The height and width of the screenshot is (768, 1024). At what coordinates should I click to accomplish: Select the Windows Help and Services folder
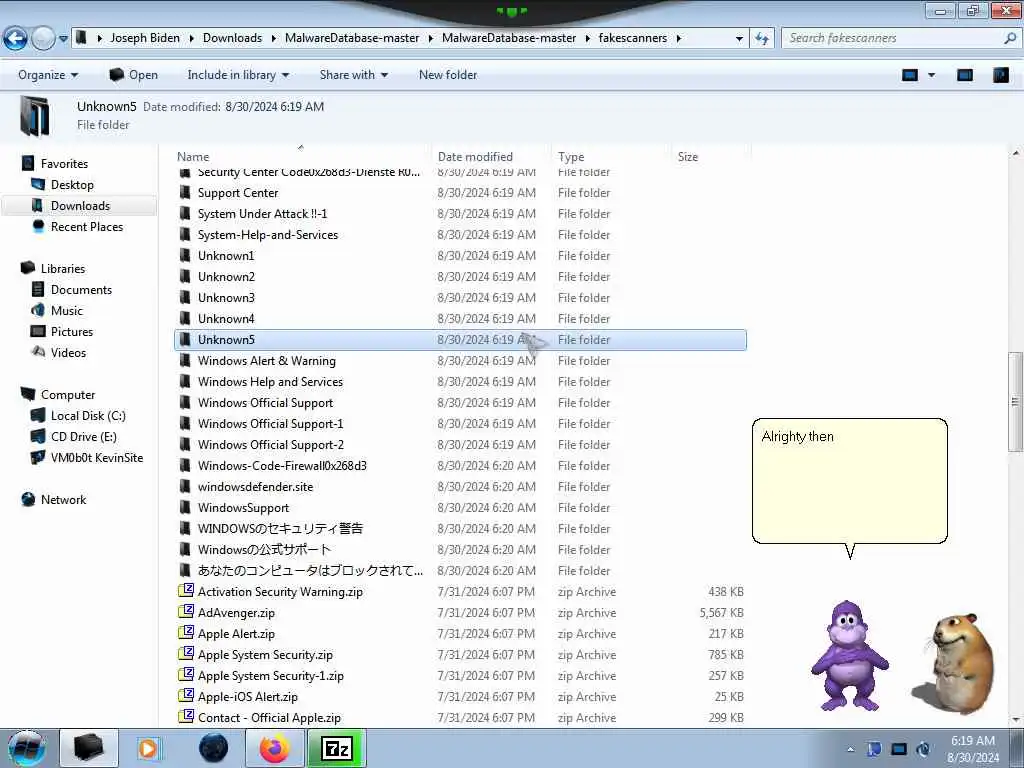(x=270, y=381)
